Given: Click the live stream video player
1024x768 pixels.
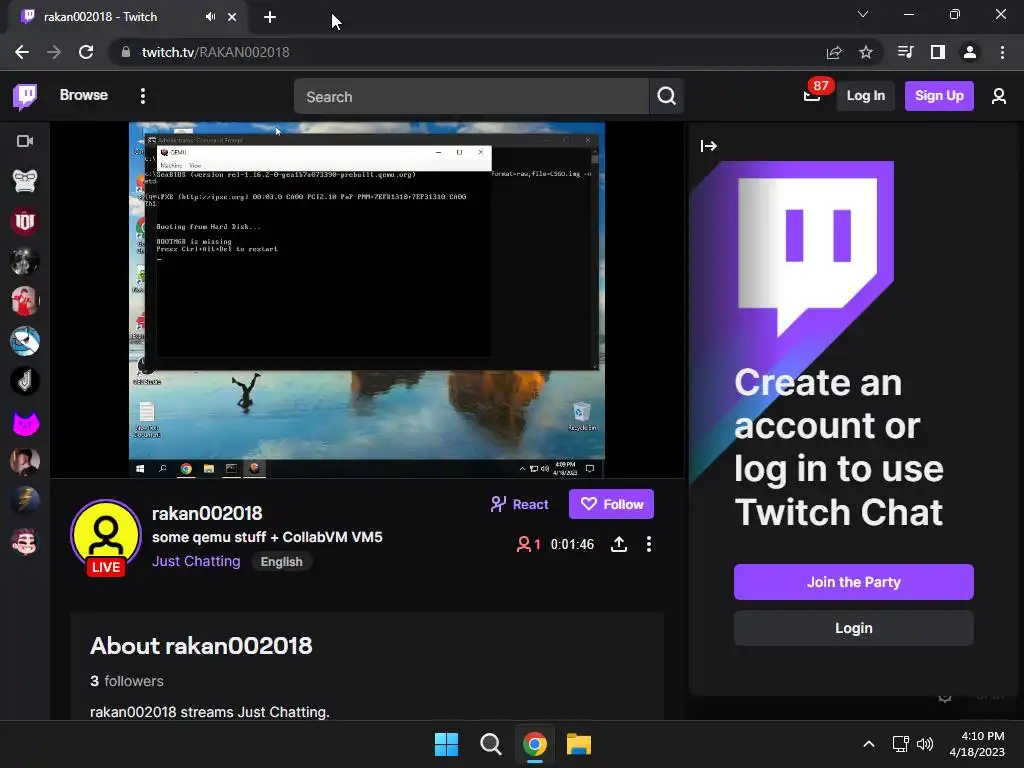Looking at the screenshot, I should (367, 300).
